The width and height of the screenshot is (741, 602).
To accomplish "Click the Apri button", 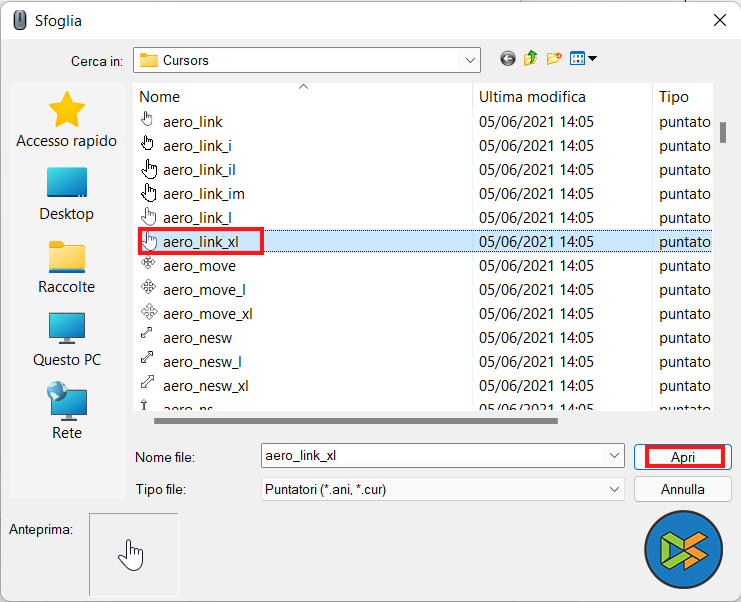I will coord(683,457).
